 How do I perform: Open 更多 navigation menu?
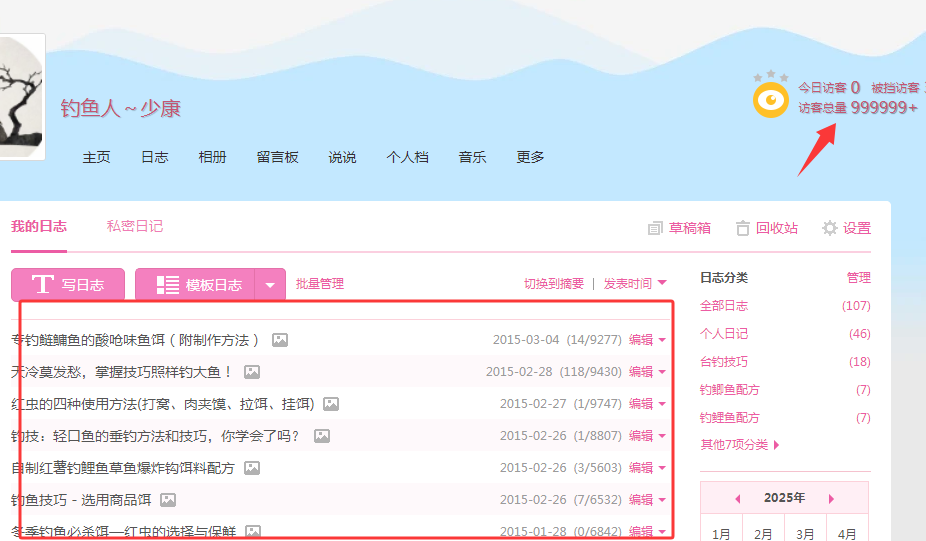[x=530, y=157]
